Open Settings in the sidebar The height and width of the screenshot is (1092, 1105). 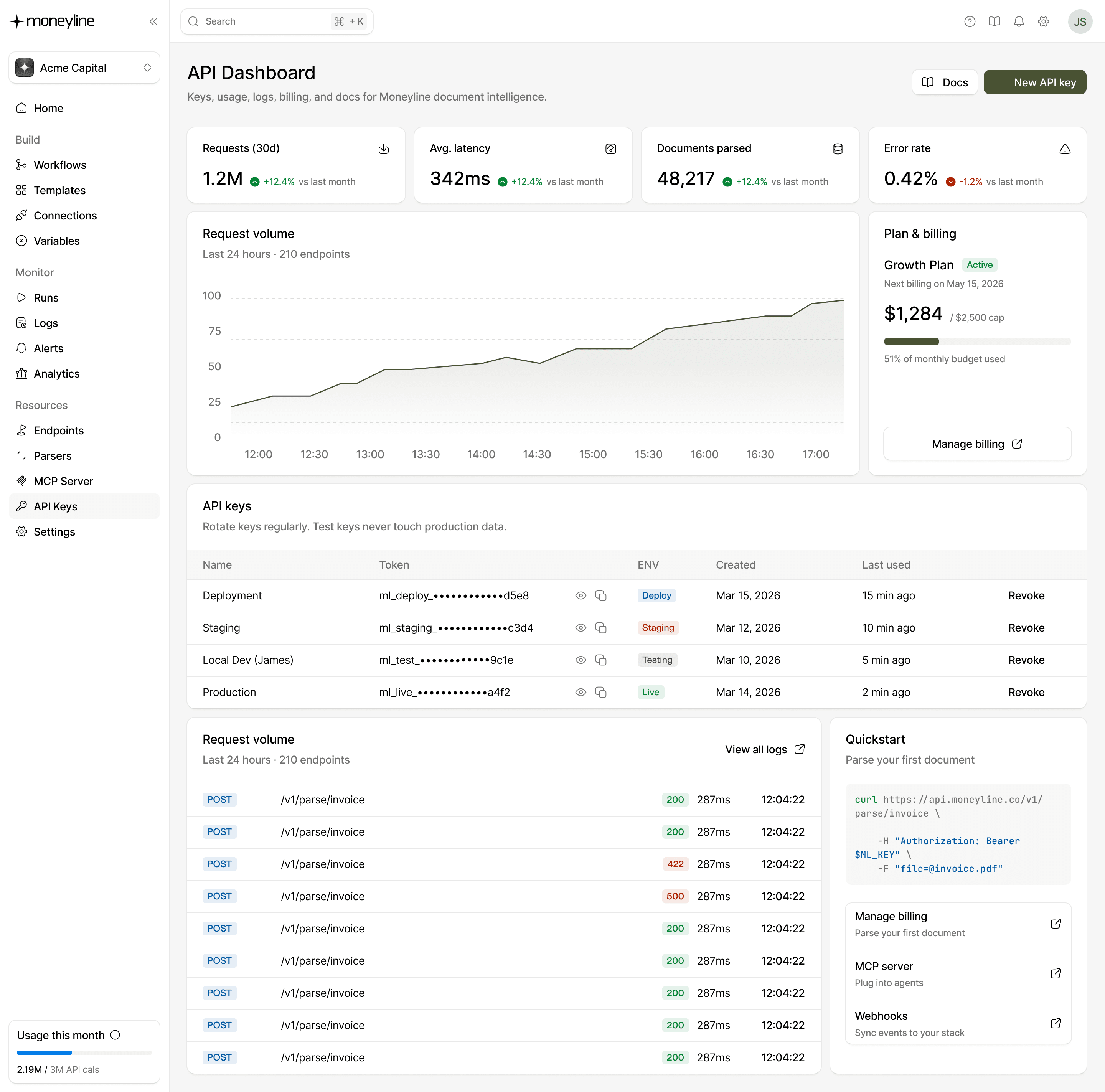tap(84, 531)
